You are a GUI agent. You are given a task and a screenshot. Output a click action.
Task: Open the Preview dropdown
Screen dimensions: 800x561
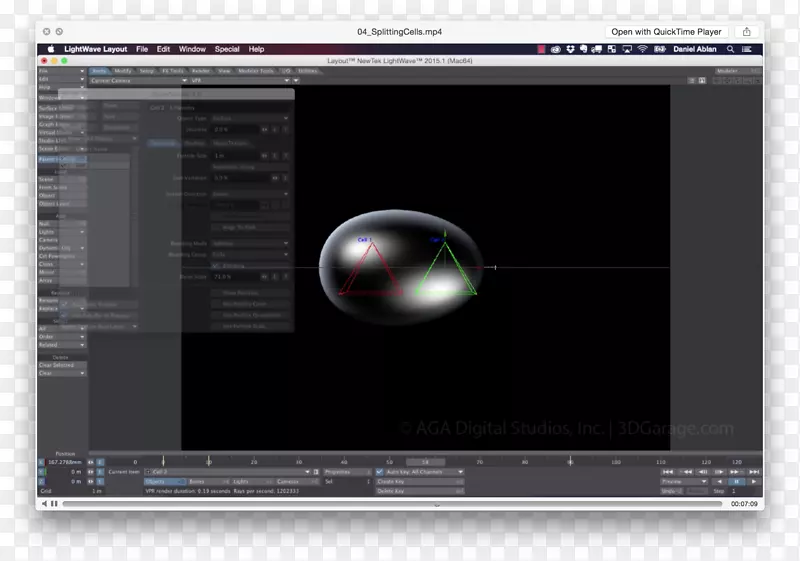(x=684, y=481)
